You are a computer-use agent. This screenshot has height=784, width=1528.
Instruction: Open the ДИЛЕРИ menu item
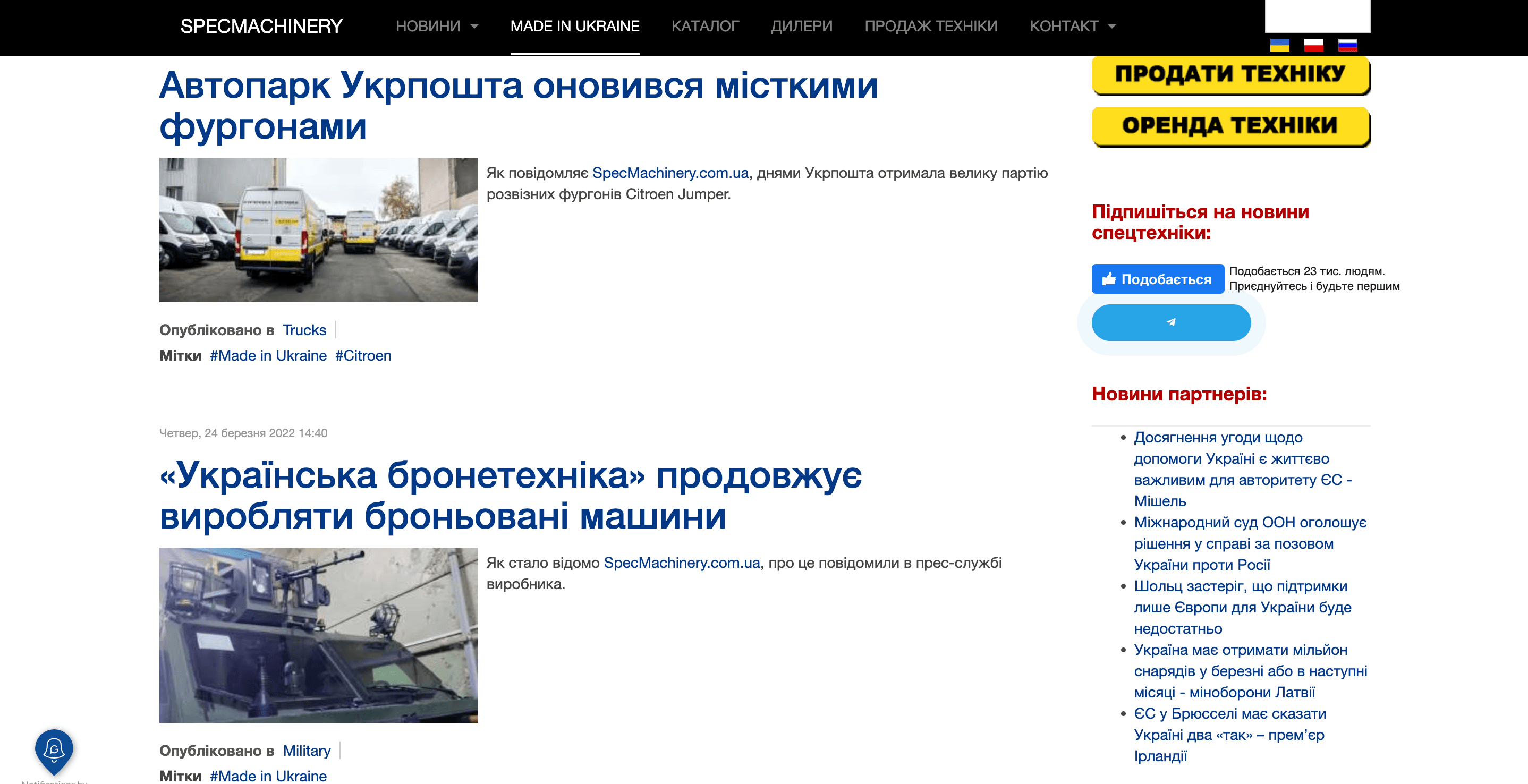(x=801, y=26)
